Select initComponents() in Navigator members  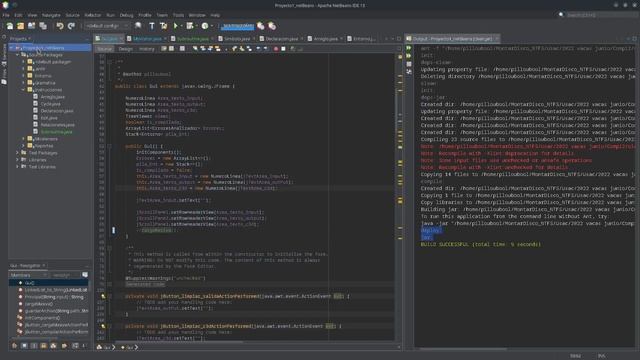point(42,318)
